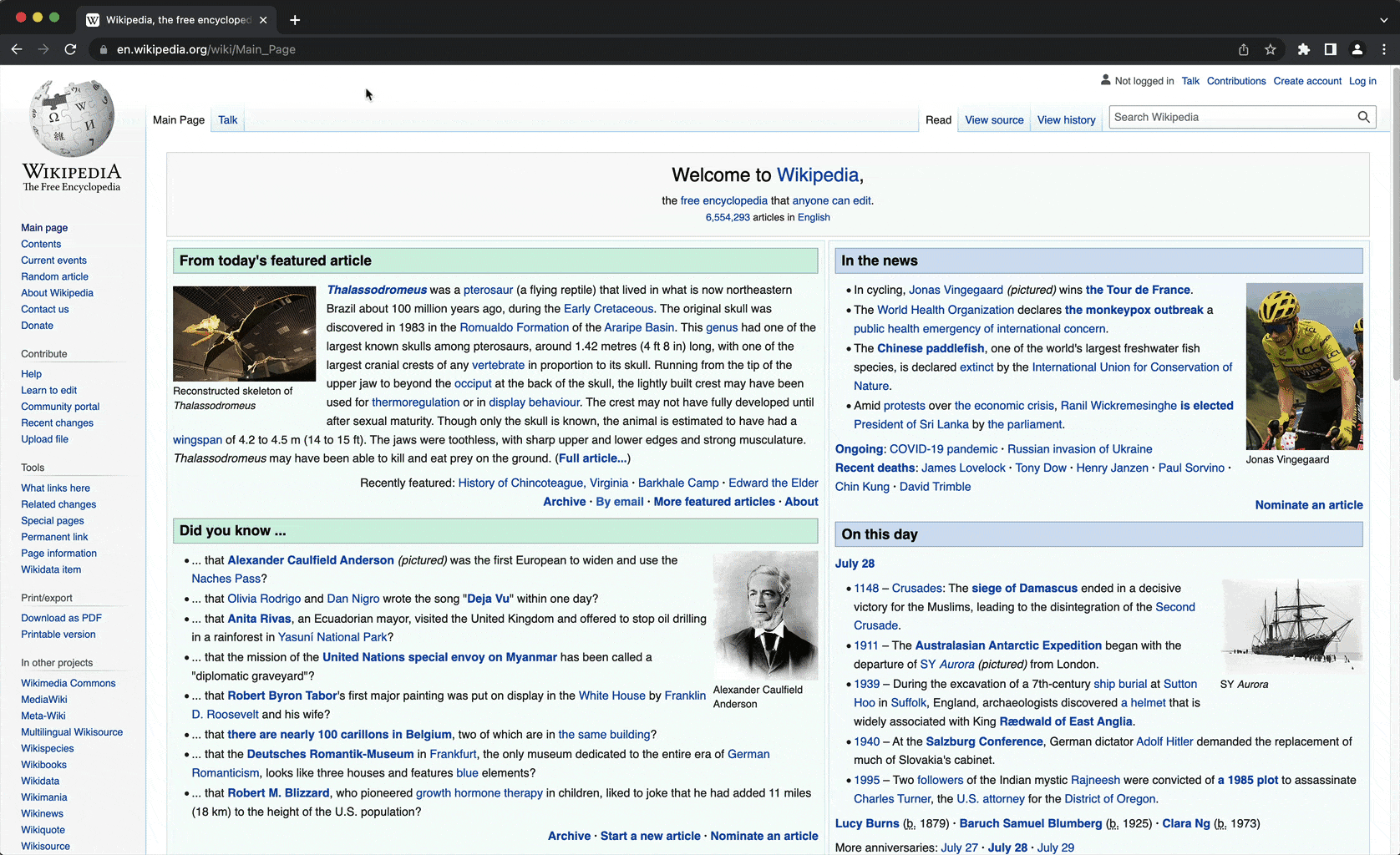Viewport: 1400px width, 855px height.
Task: Click Download as PDF
Action: click(x=61, y=618)
